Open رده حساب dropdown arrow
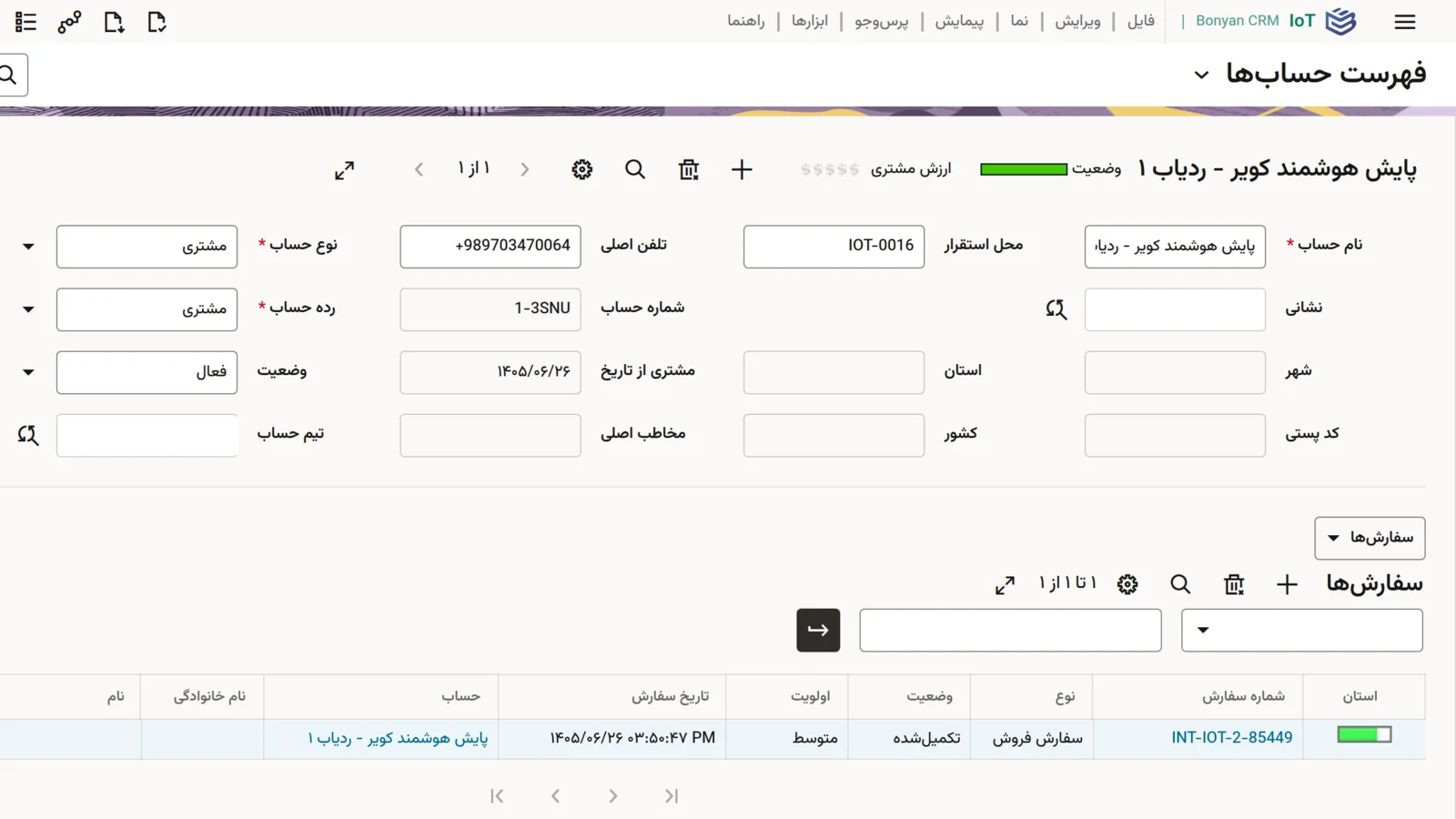The width and height of the screenshot is (1456, 819). pyautogui.click(x=28, y=309)
